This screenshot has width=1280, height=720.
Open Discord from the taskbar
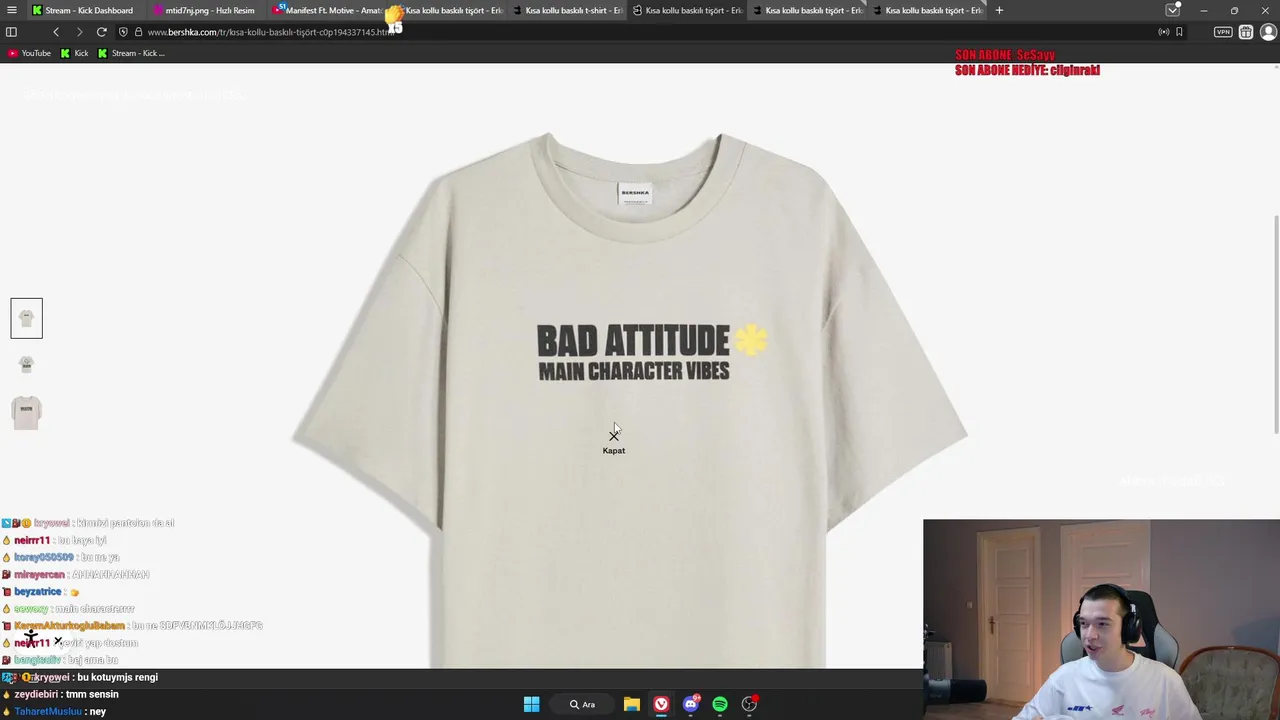click(691, 704)
